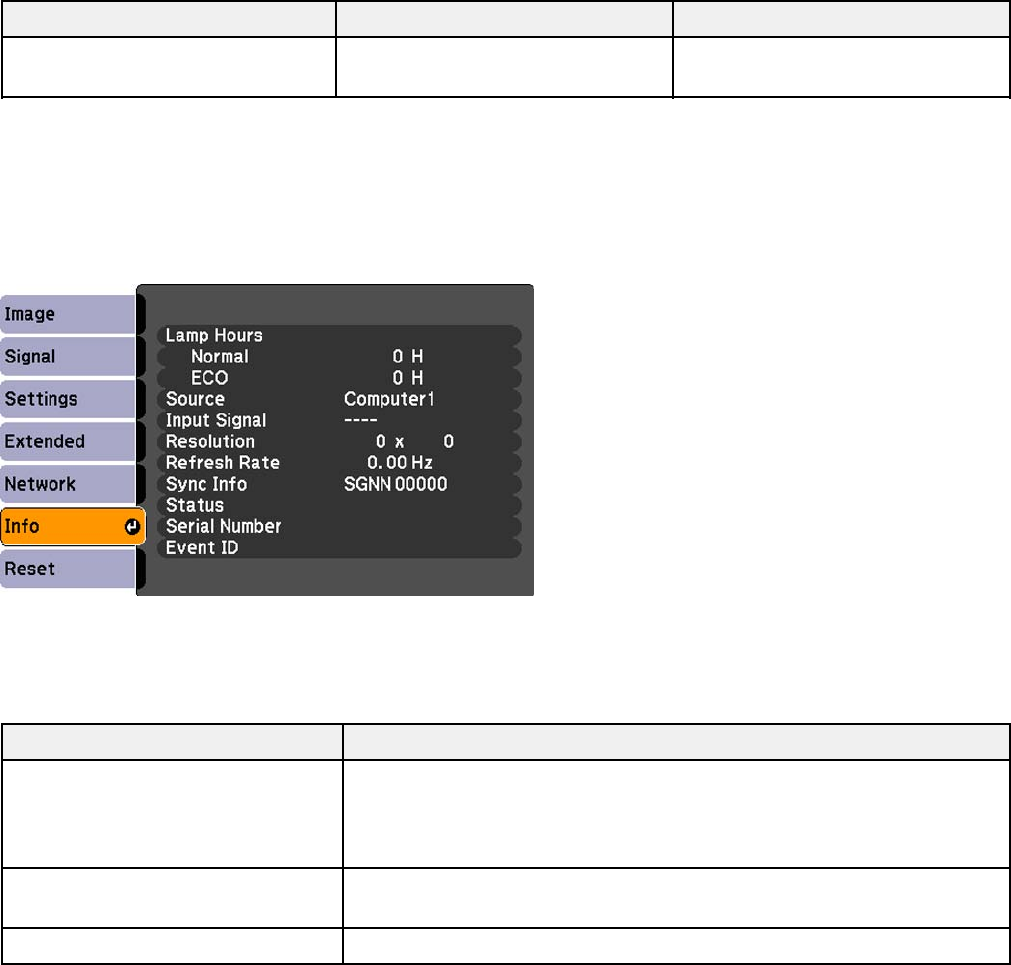1011x965 pixels.
Task: Click the 0.00 Hz refresh rate value
Action: coord(400,463)
